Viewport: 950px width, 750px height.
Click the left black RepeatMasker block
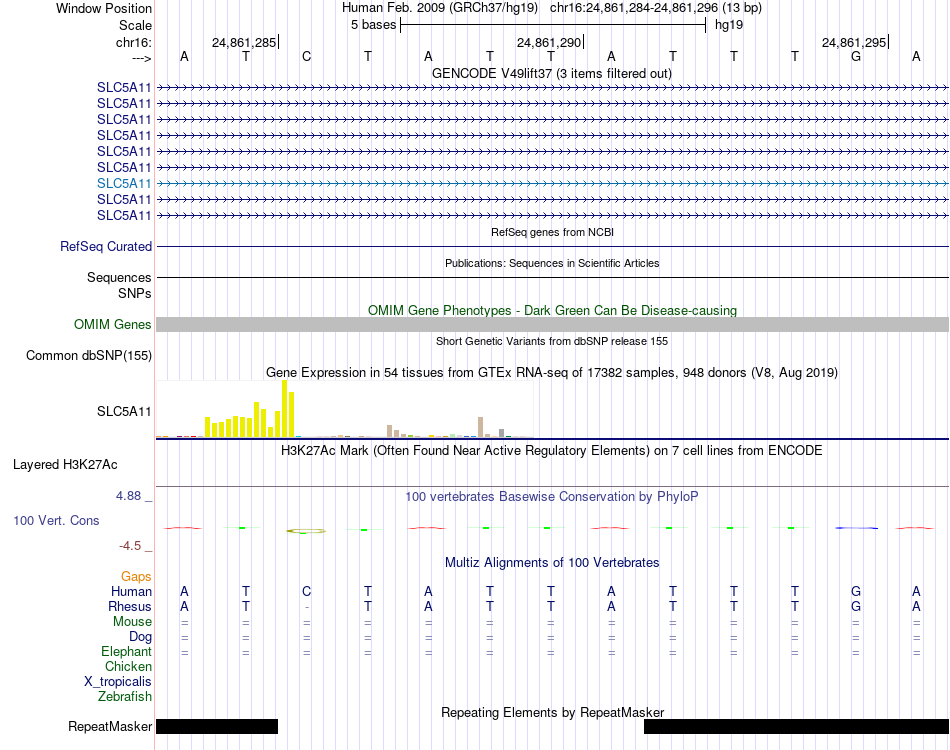tap(217, 726)
